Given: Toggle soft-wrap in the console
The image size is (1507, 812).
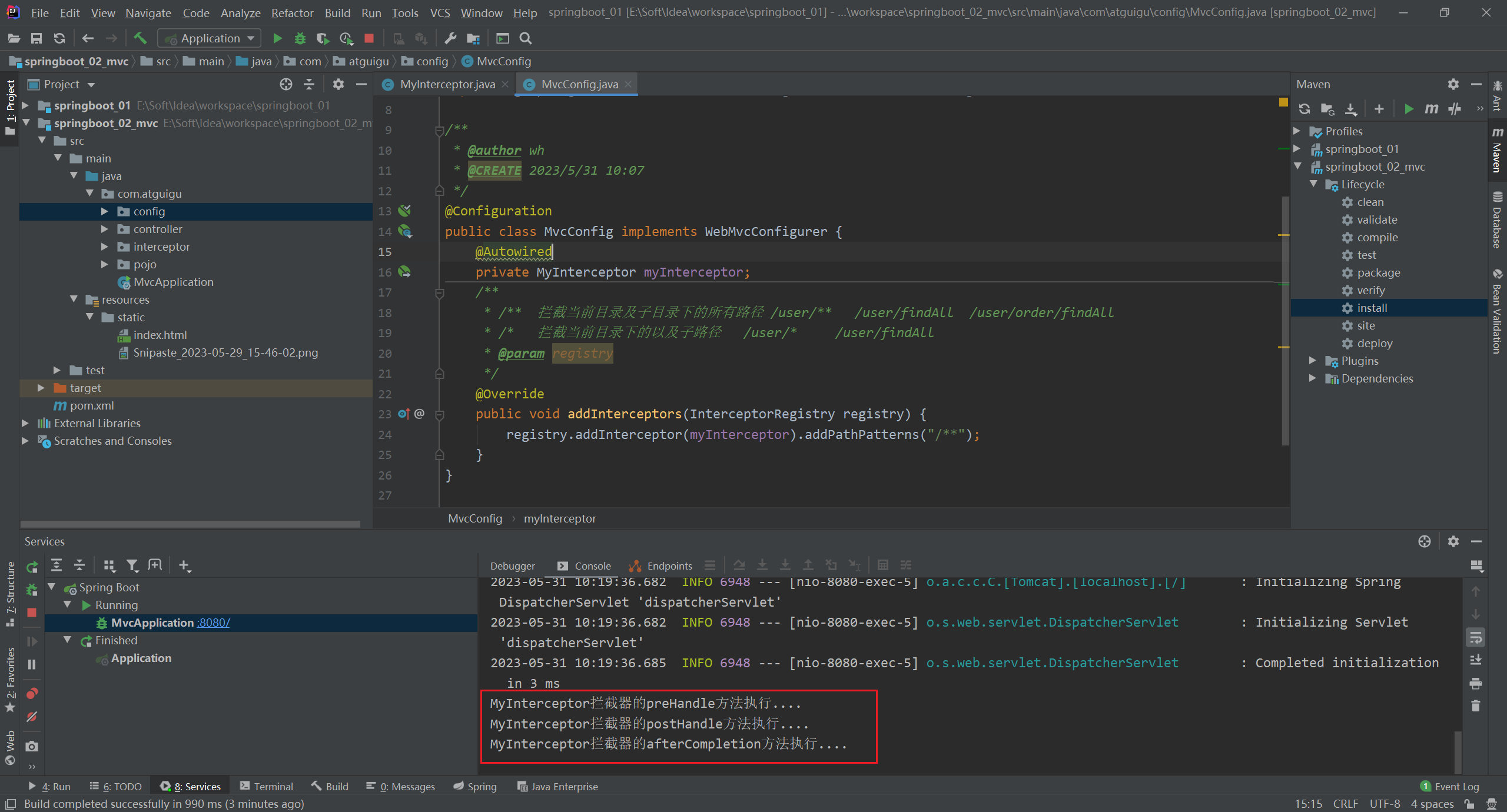Looking at the screenshot, I should [1476, 637].
